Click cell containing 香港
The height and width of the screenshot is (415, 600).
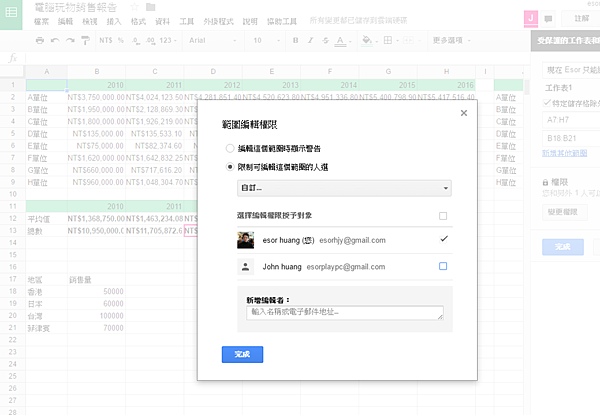46,292
